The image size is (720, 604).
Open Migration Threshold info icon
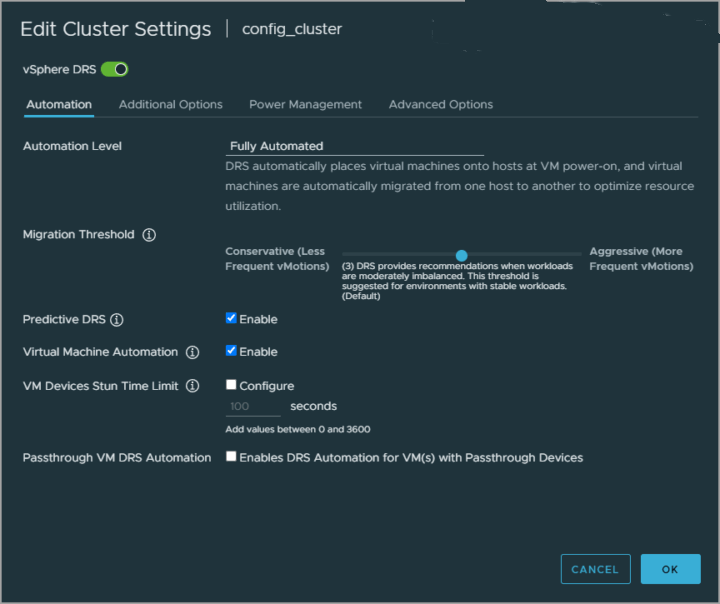coord(149,235)
